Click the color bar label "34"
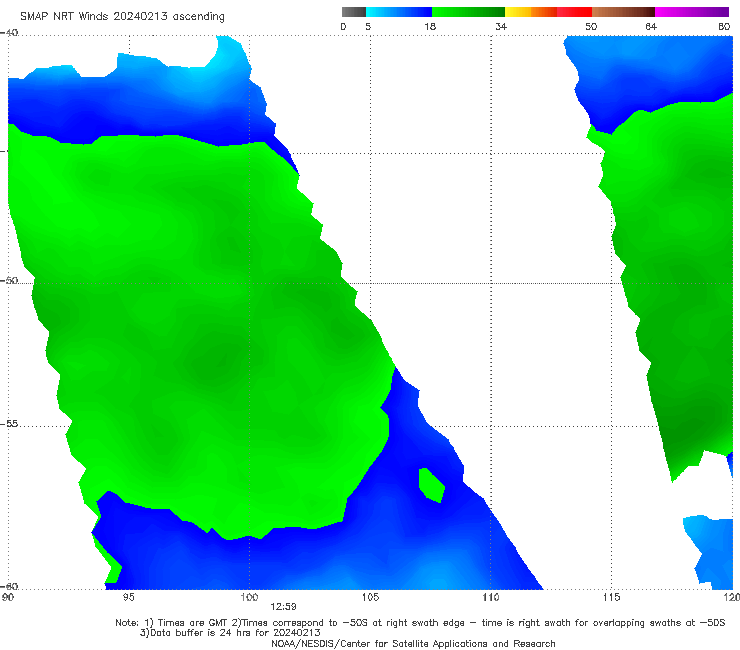The width and height of the screenshot is (740, 650). tap(501, 27)
